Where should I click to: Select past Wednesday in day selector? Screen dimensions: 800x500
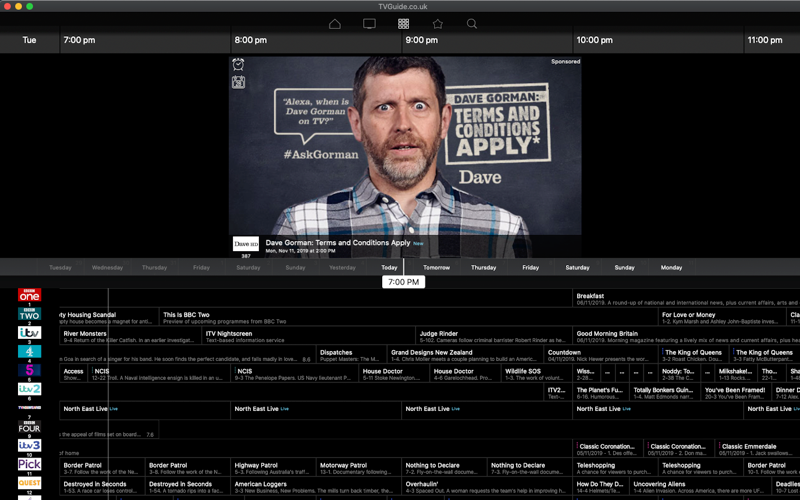[x=107, y=267]
